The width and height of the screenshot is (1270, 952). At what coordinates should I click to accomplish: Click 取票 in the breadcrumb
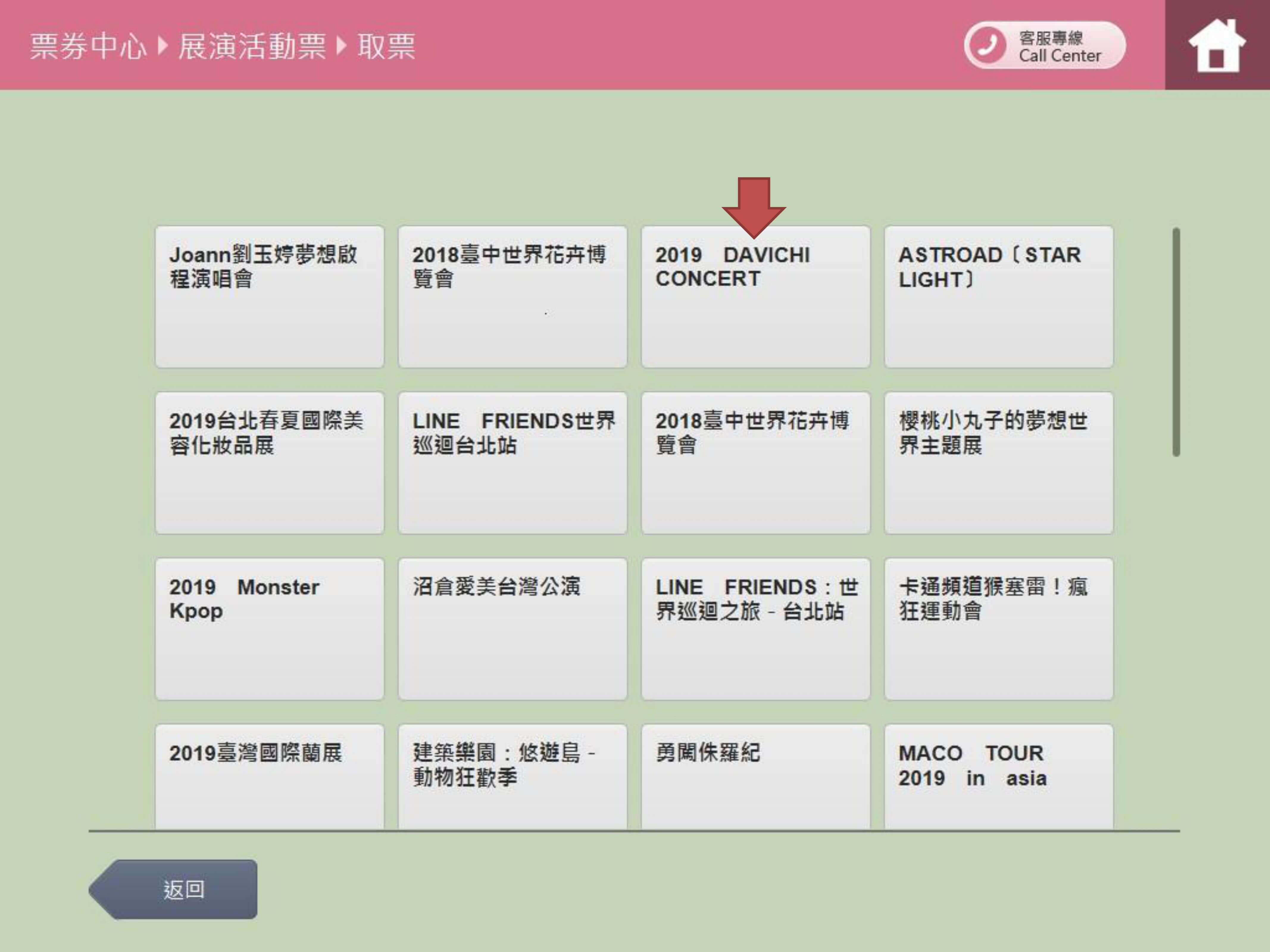pyautogui.click(x=386, y=46)
